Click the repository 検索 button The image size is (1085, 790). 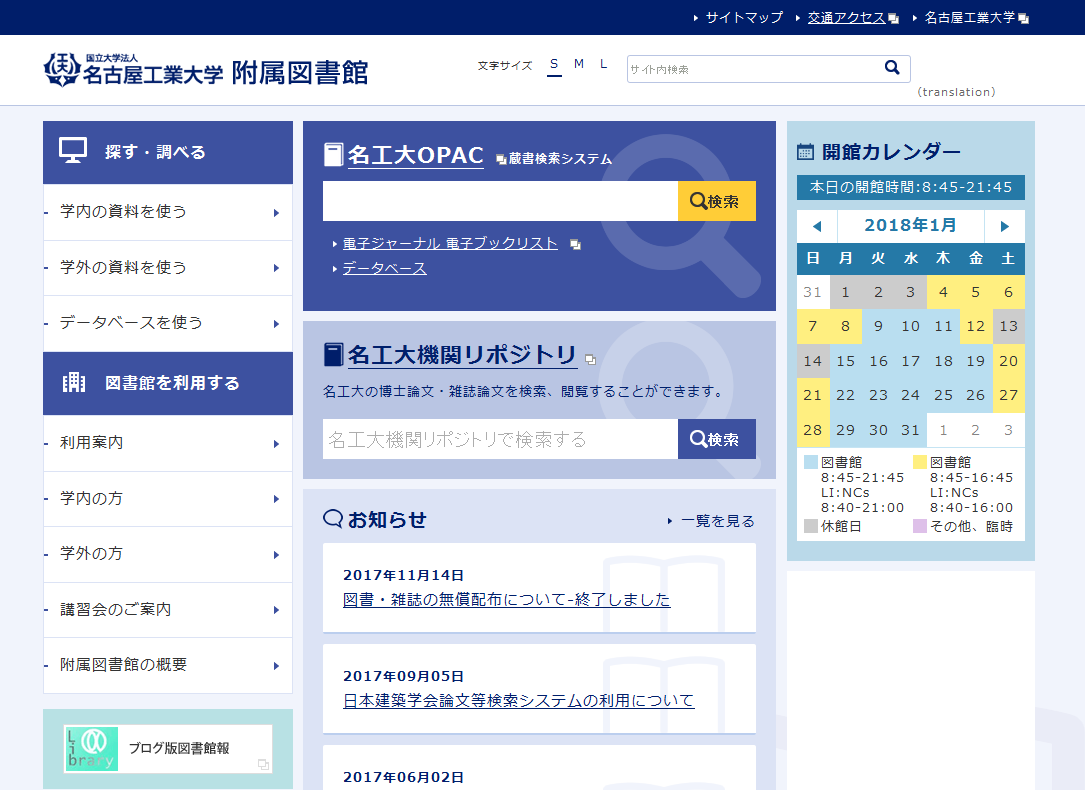[717, 439]
